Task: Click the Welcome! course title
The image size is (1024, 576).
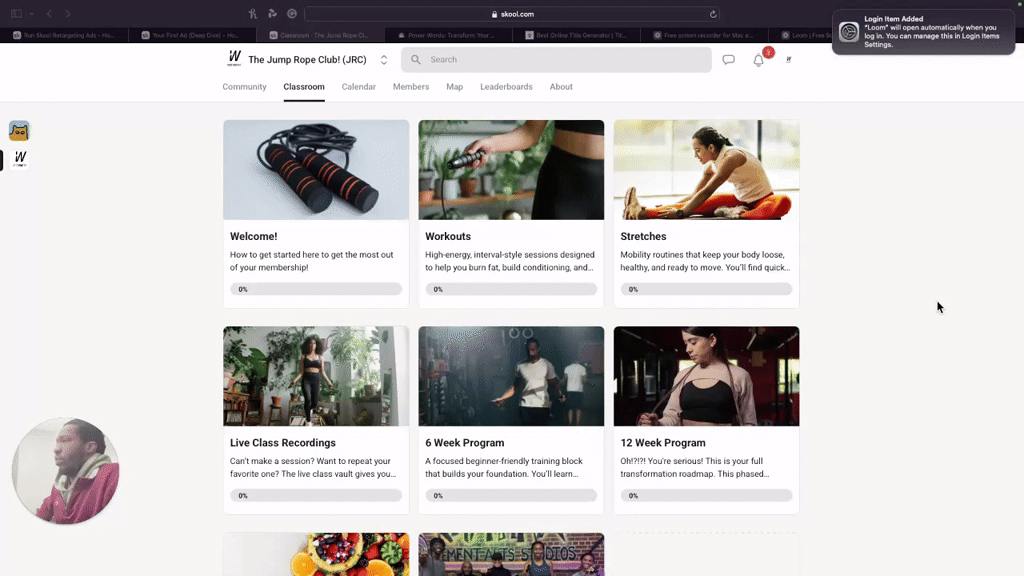Action: click(x=253, y=236)
